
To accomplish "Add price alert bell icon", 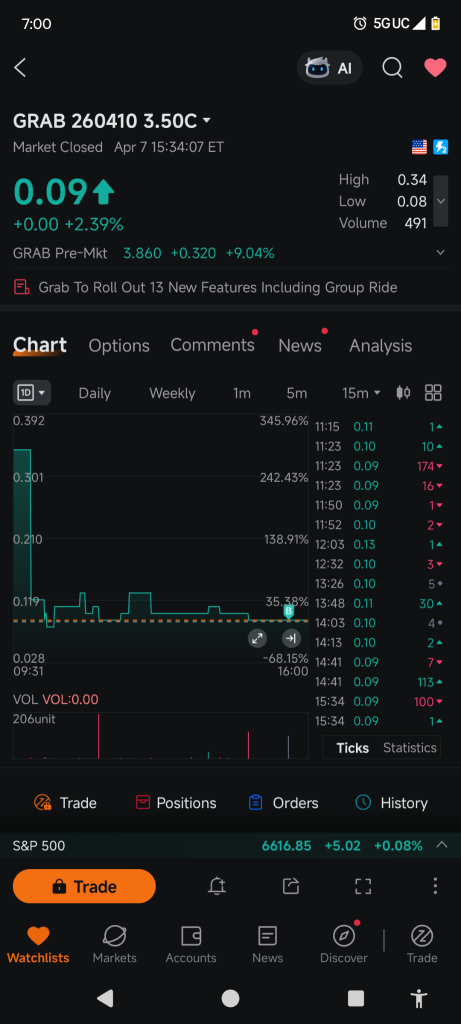I will 217,886.
